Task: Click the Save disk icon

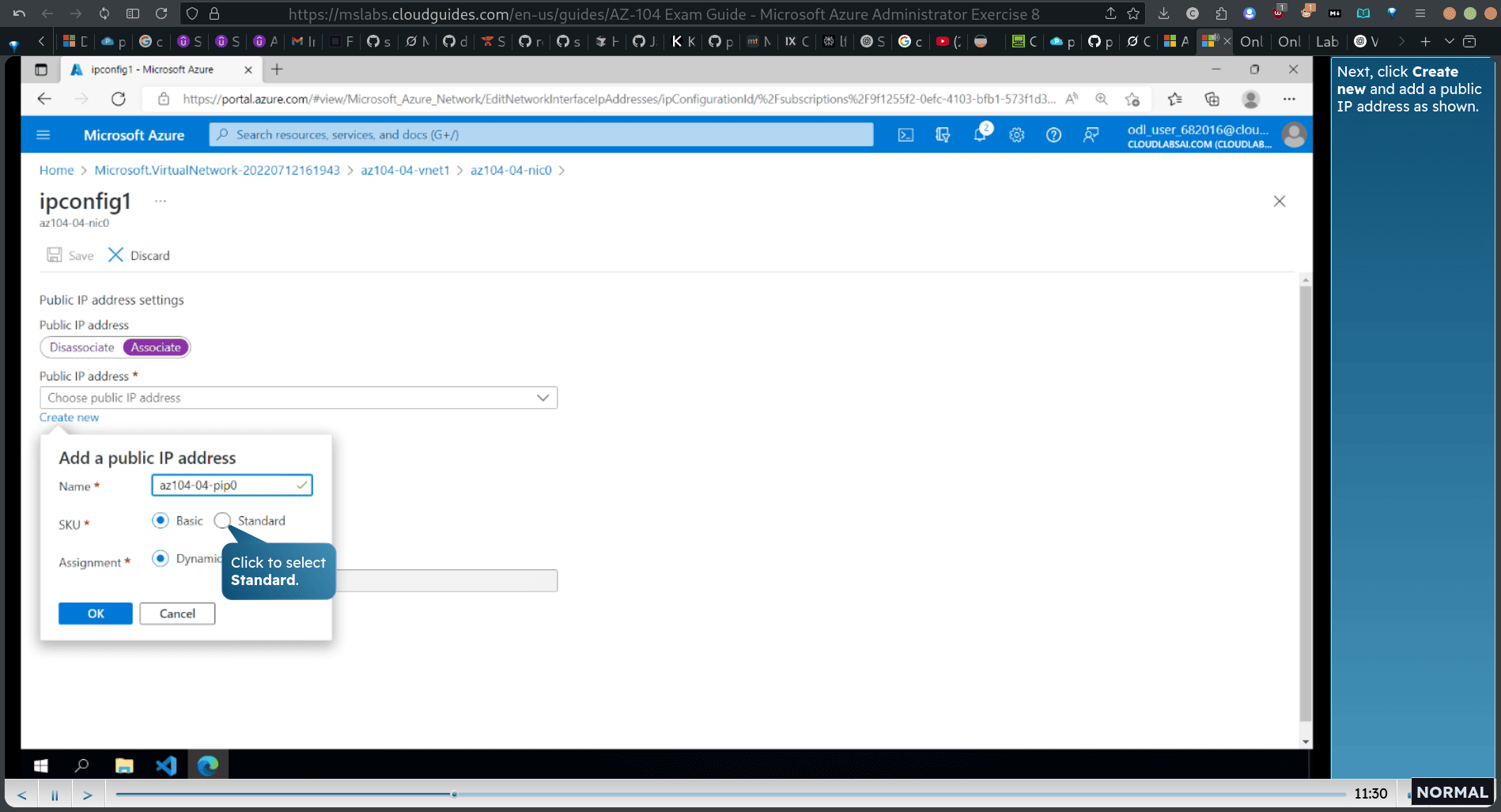Action: click(x=55, y=255)
